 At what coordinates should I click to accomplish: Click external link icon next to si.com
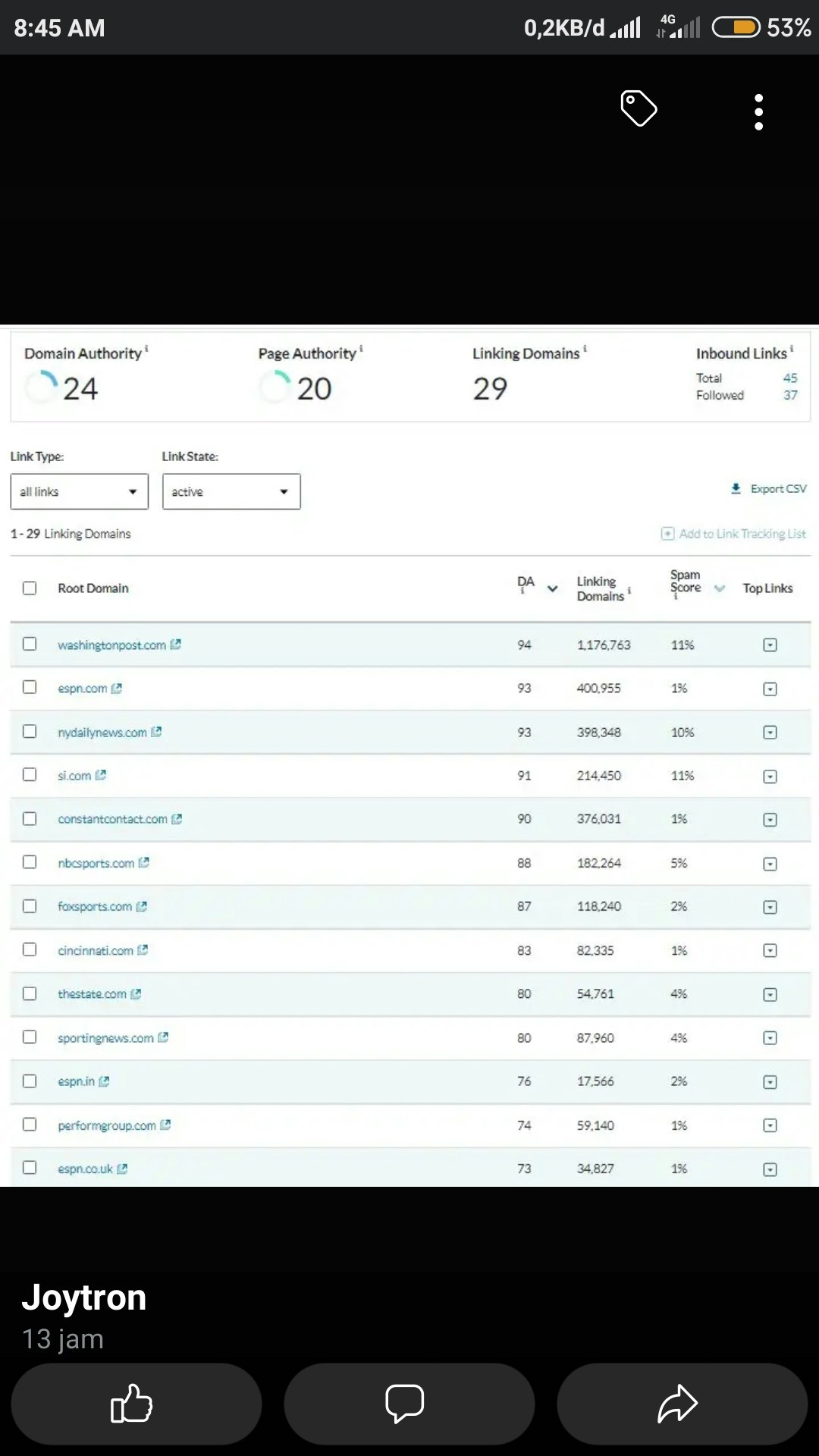(101, 775)
